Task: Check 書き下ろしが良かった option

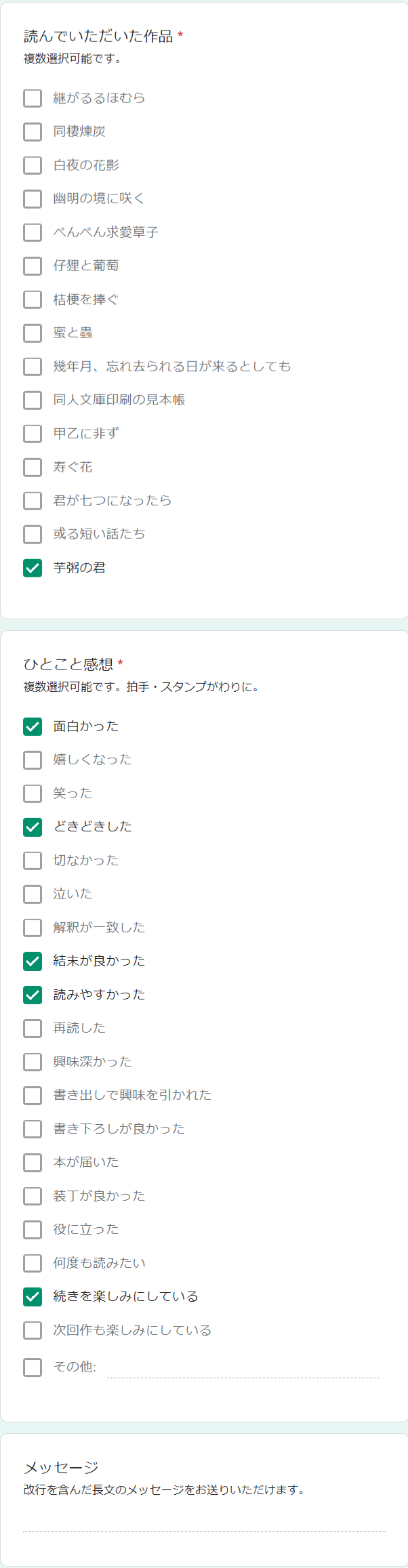Action: click(x=33, y=1129)
